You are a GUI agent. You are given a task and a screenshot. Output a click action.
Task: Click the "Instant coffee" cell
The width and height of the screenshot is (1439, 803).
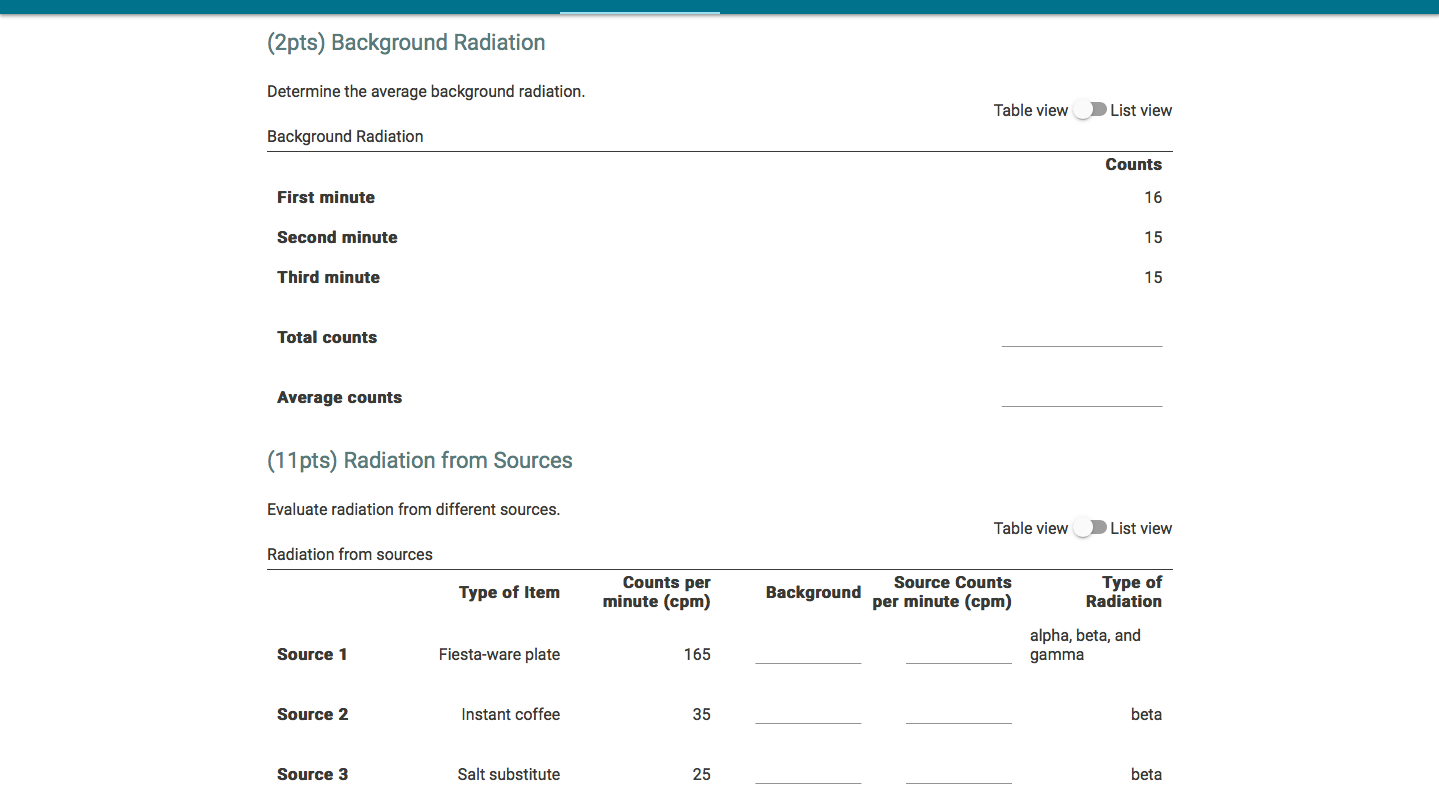510,714
